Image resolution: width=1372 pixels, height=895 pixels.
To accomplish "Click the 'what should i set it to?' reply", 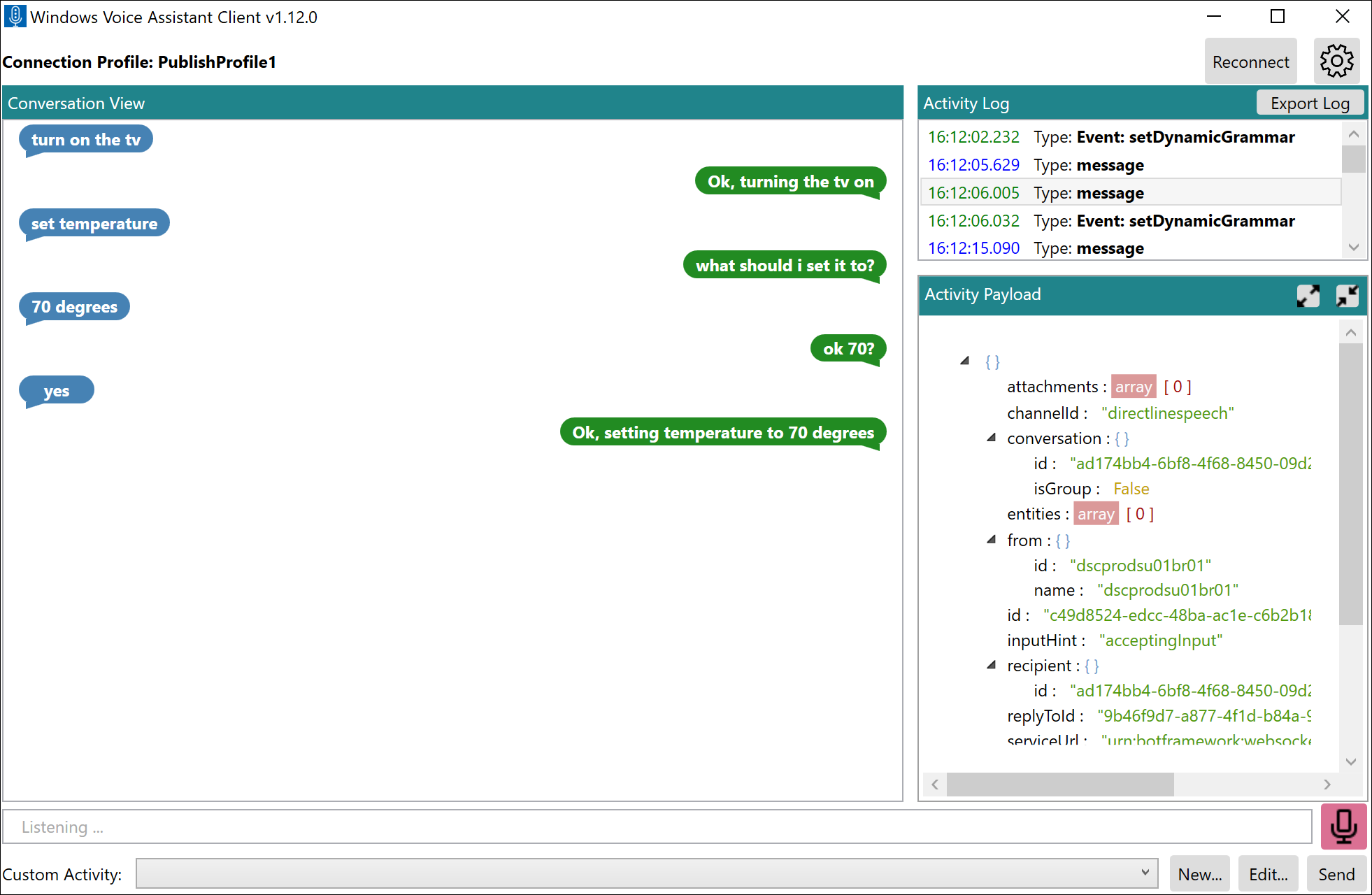I will coord(785,266).
